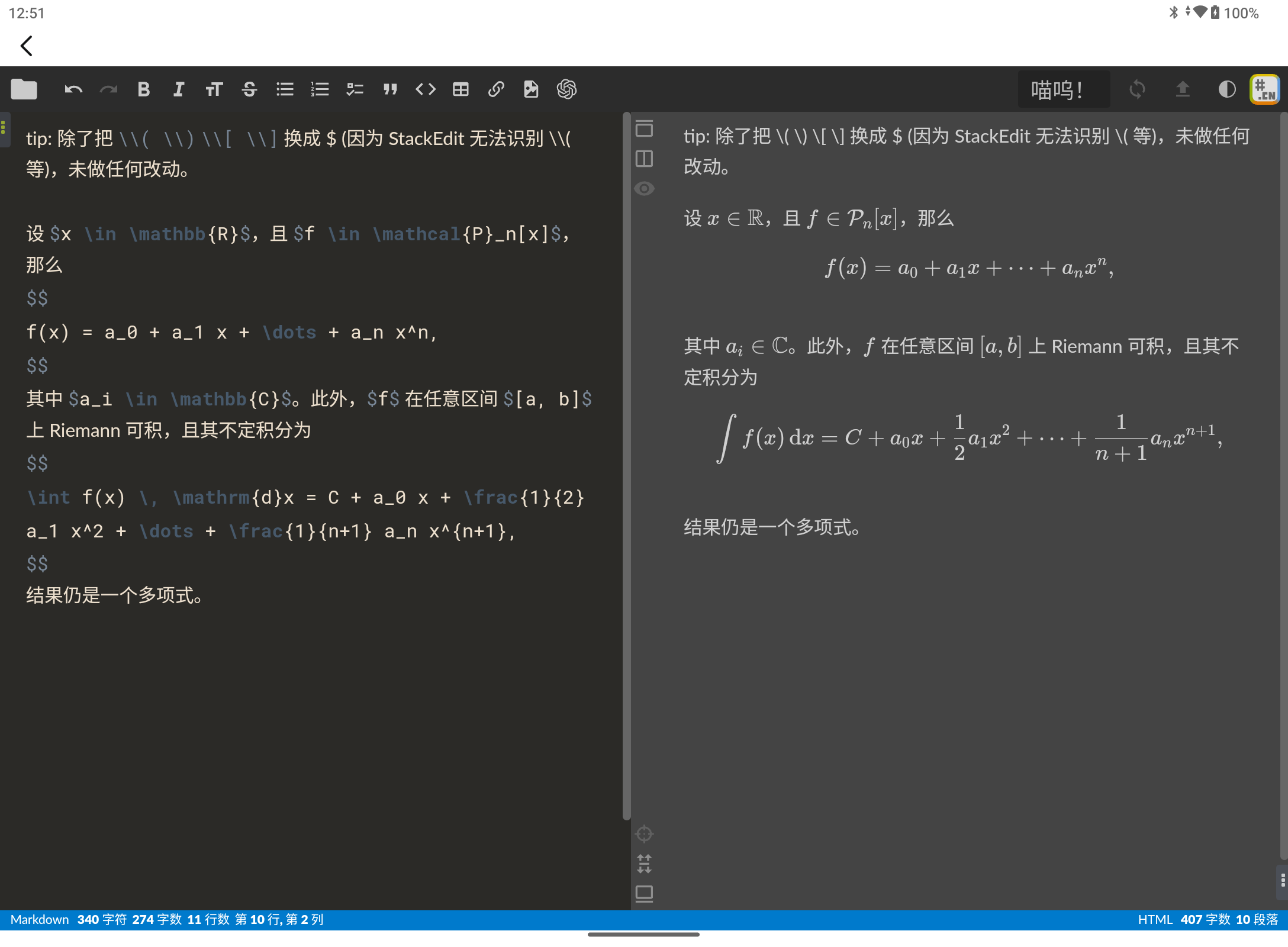Click the rendered integral formula in preview
This screenshot has height=947, width=1288.
click(x=969, y=438)
